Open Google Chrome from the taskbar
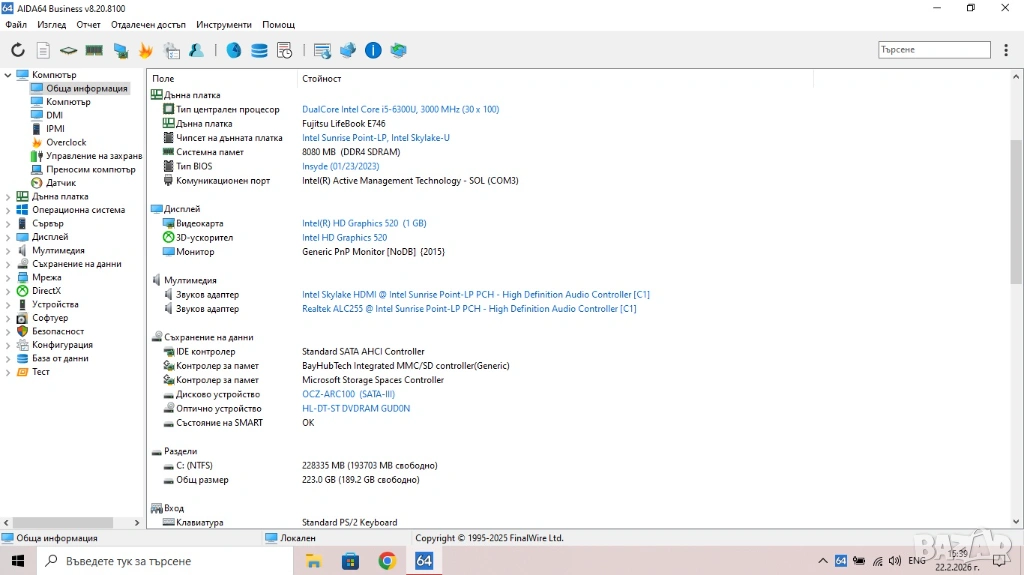This screenshot has height=575, width=1024. pos(387,561)
